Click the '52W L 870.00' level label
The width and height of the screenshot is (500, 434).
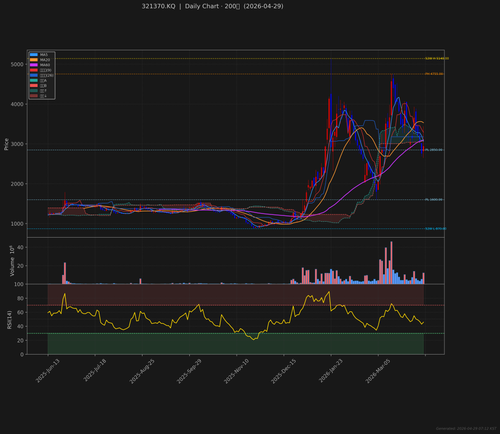(436, 229)
